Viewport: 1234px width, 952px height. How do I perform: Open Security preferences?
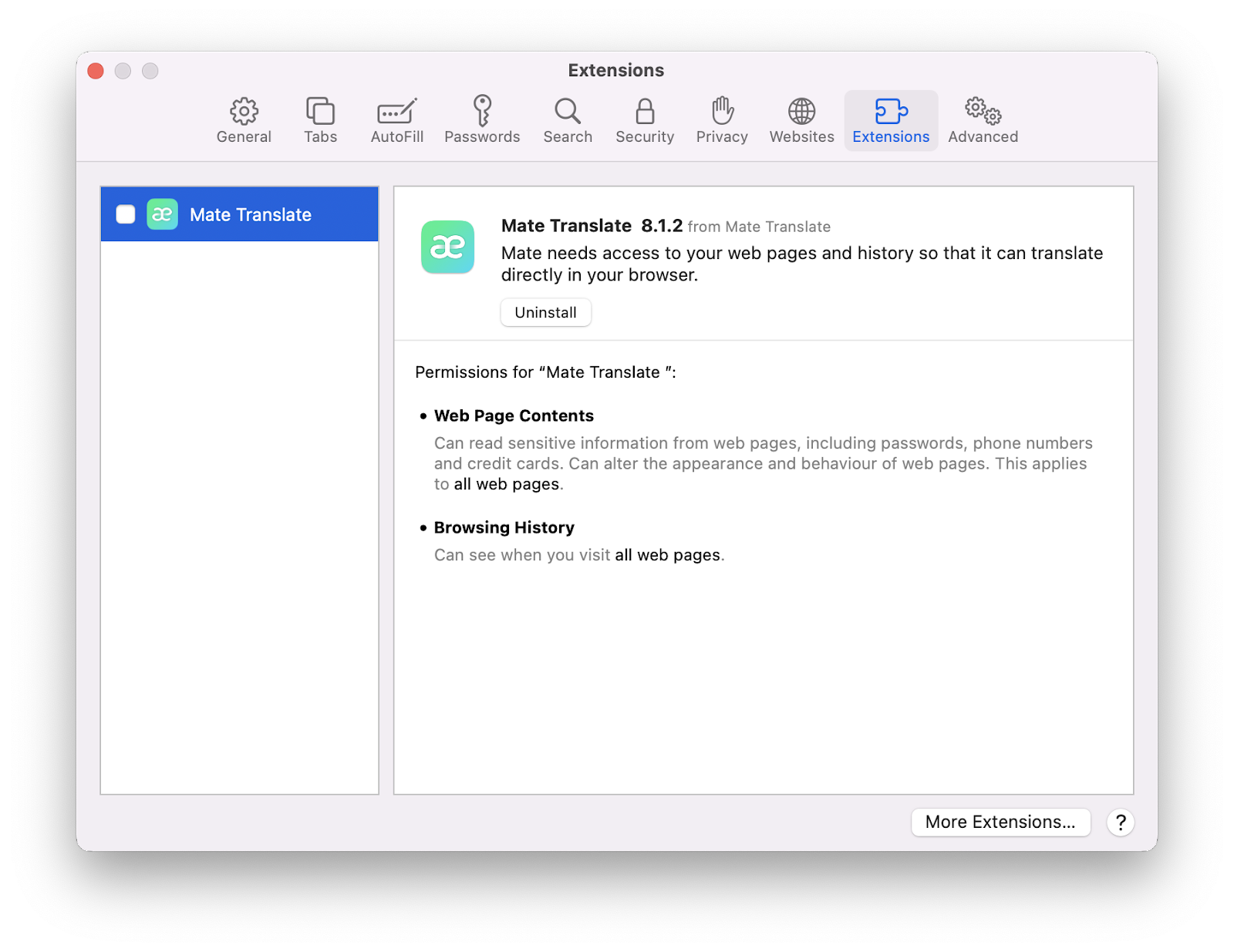pyautogui.click(x=645, y=119)
